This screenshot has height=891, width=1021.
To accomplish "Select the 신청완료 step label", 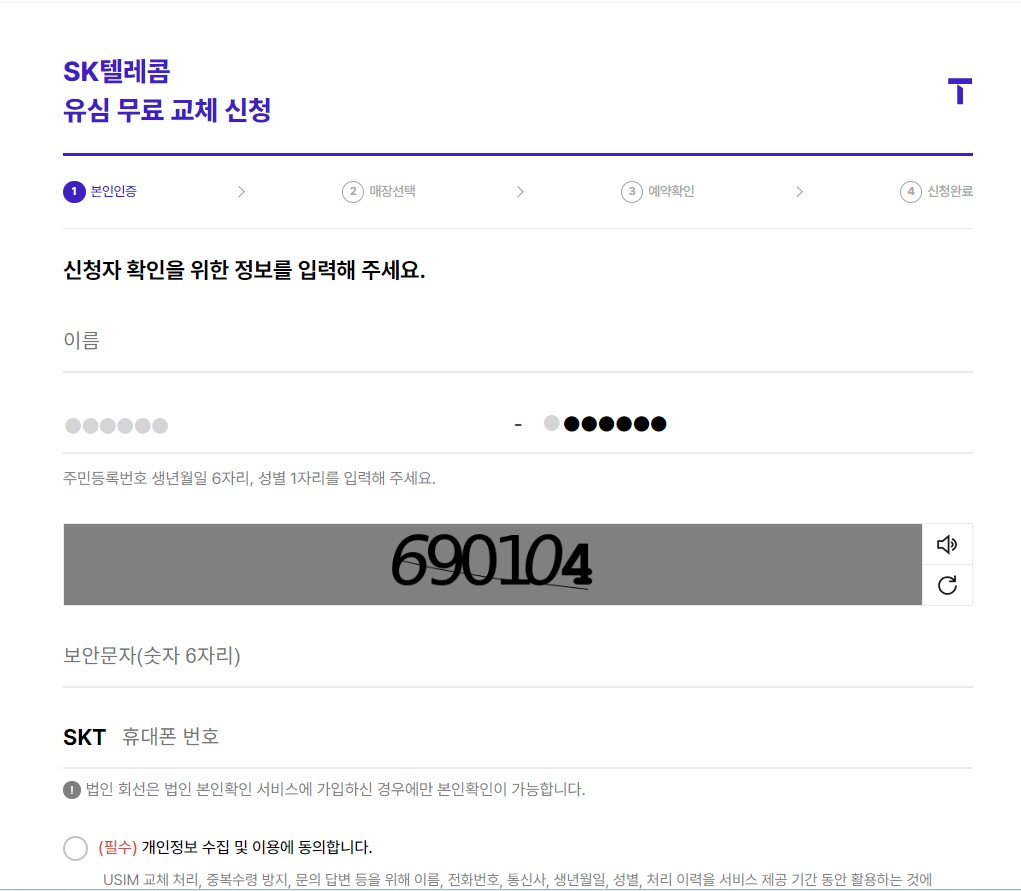I will coord(950,191).
